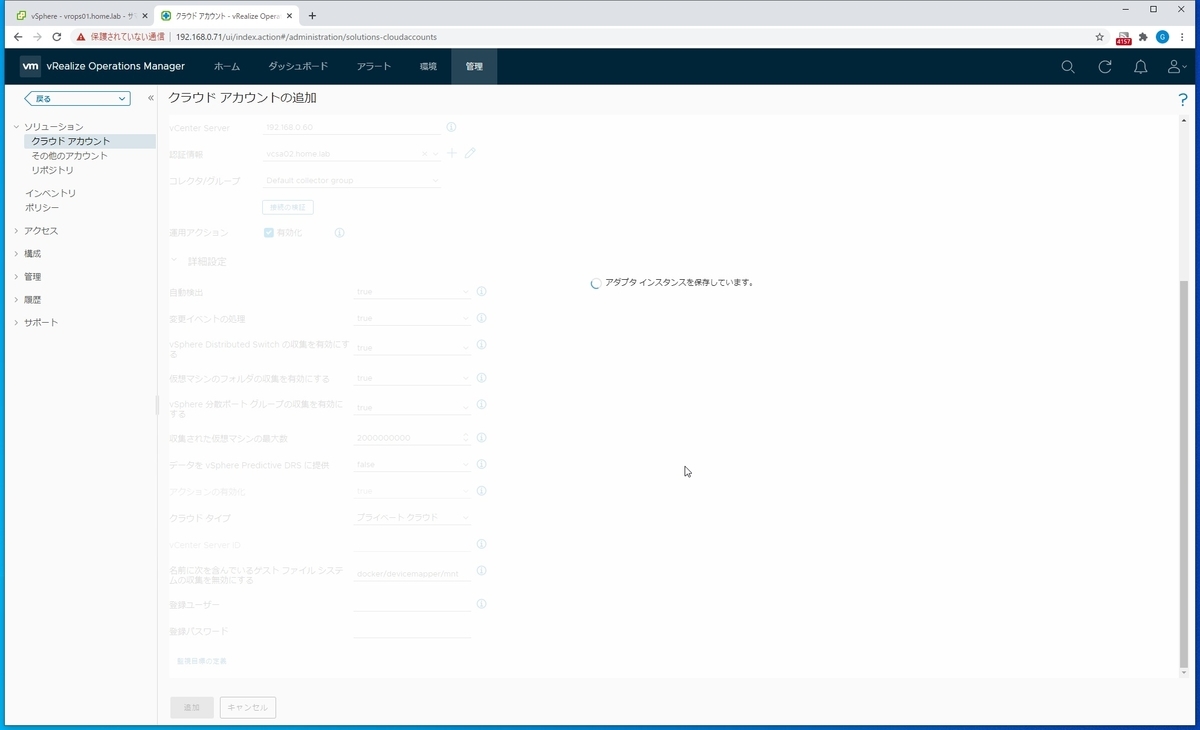Click the vRealize Operations Manager vm logo
Image resolution: width=1200 pixels, height=730 pixels.
pyautogui.click(x=30, y=66)
